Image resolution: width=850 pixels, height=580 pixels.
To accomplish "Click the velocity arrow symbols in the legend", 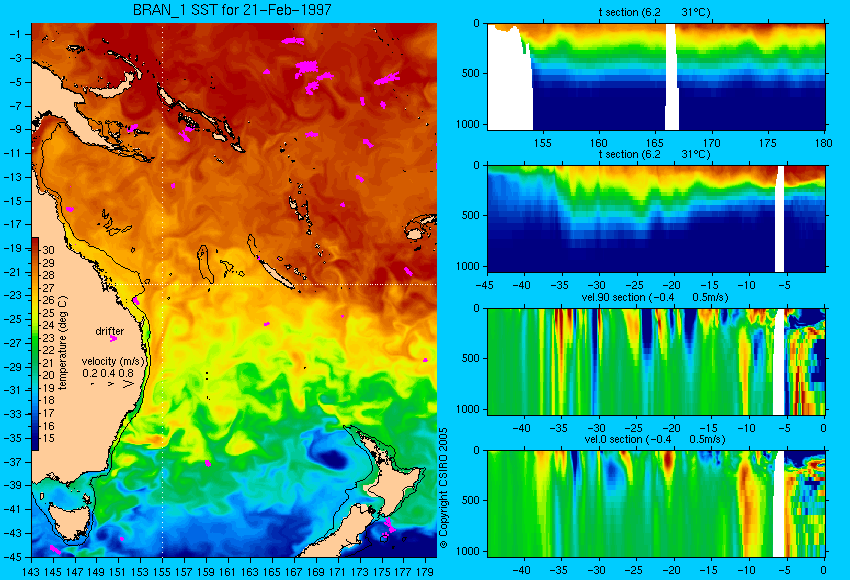I will click(x=112, y=384).
